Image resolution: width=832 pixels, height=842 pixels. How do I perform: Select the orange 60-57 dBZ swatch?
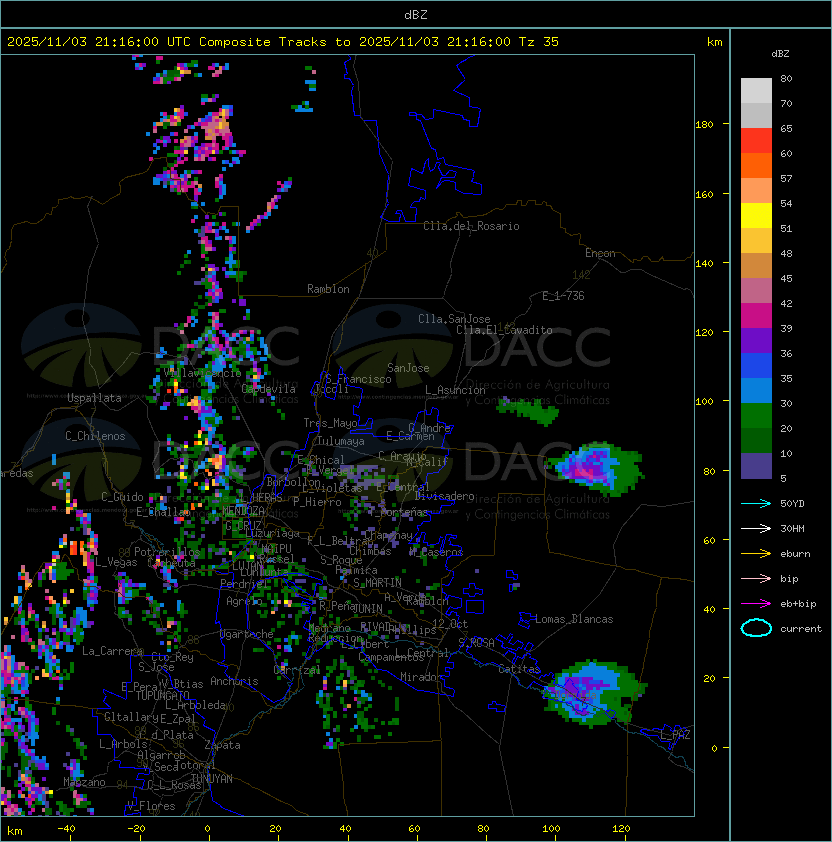click(756, 166)
